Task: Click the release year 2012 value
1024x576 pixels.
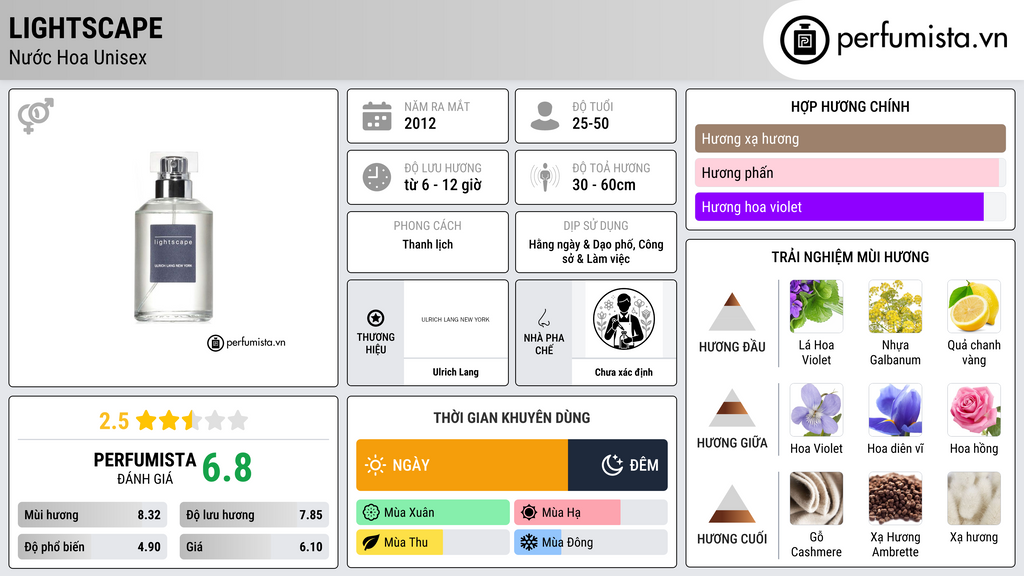Action: click(420, 123)
